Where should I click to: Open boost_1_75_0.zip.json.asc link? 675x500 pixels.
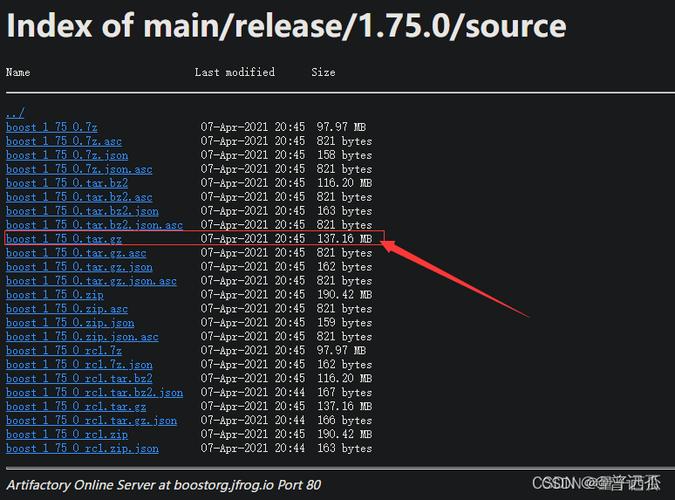click(82, 337)
